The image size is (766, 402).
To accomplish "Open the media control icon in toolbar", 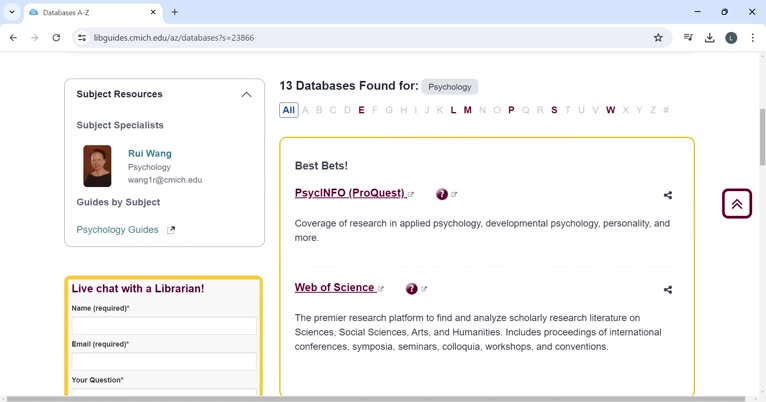I will click(688, 38).
